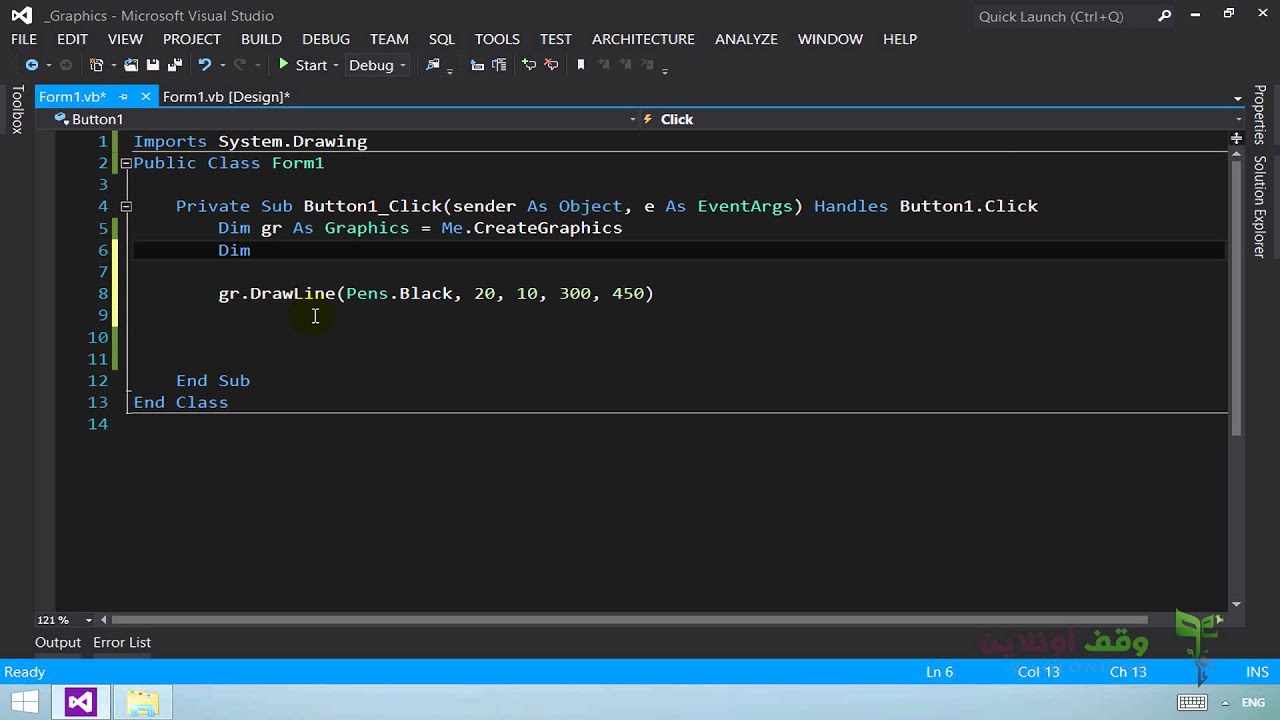Click the Find in Files toolbar icon
Viewport: 1280px width, 720px height.
pyautogui.click(x=433, y=65)
